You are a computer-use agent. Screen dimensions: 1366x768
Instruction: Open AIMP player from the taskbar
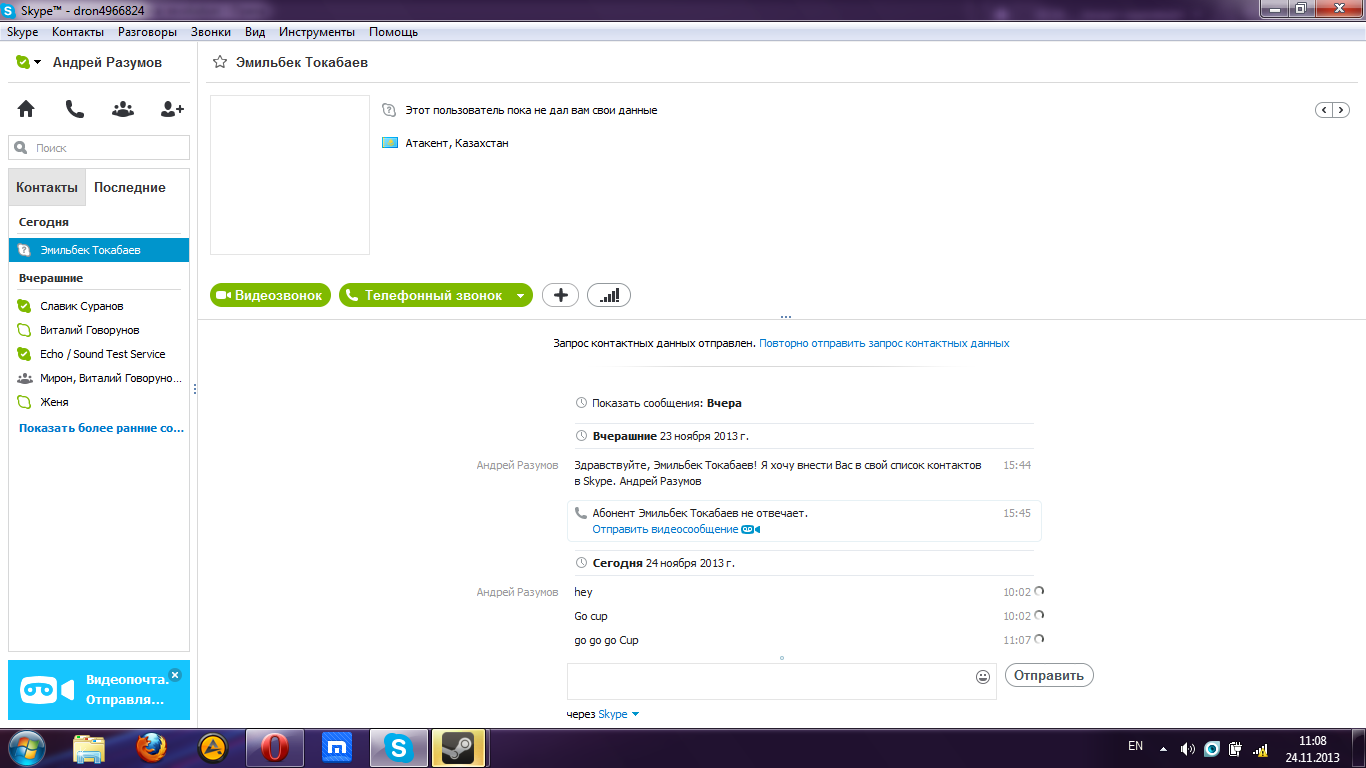213,747
